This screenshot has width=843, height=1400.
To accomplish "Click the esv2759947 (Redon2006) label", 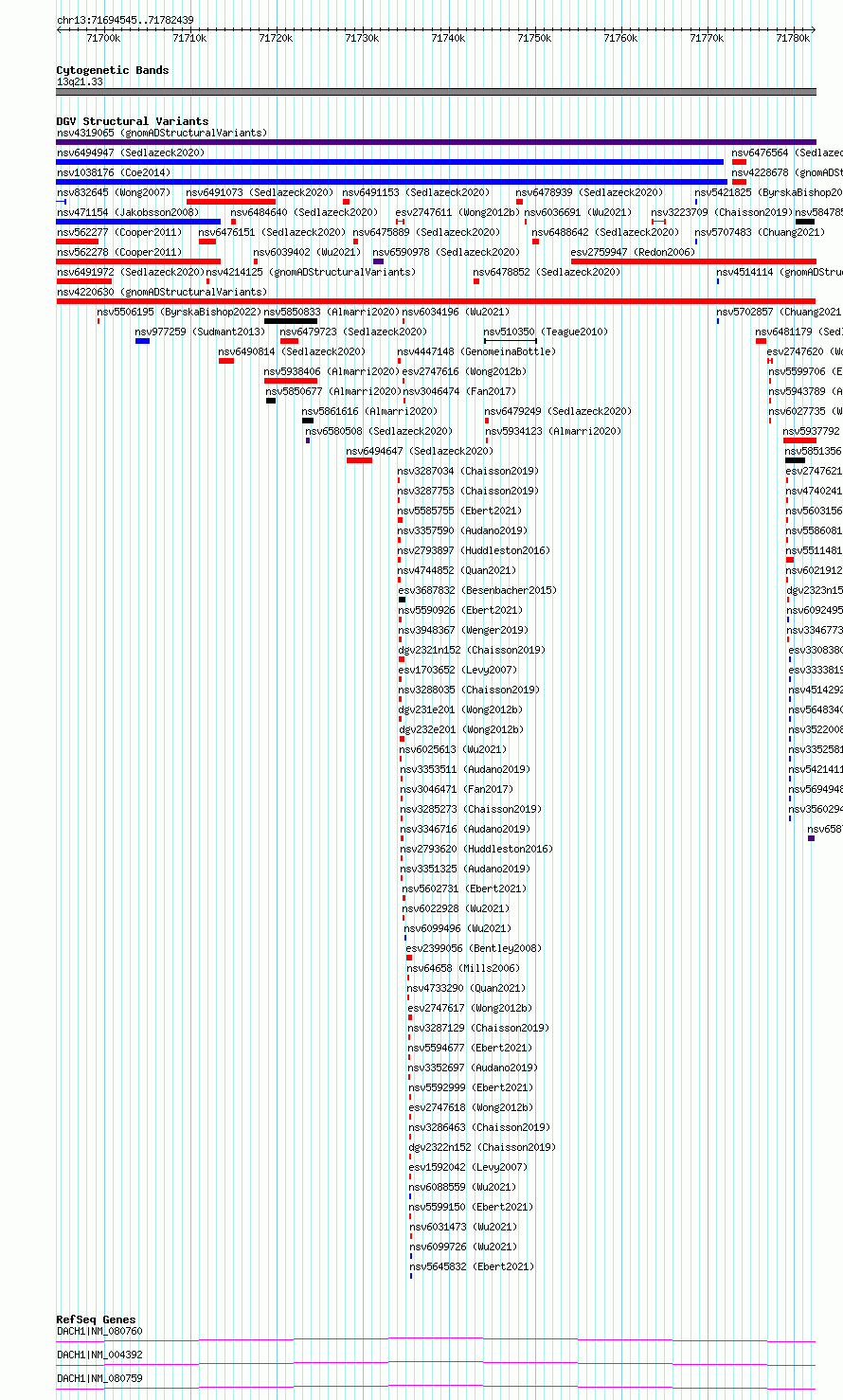I will [x=633, y=252].
